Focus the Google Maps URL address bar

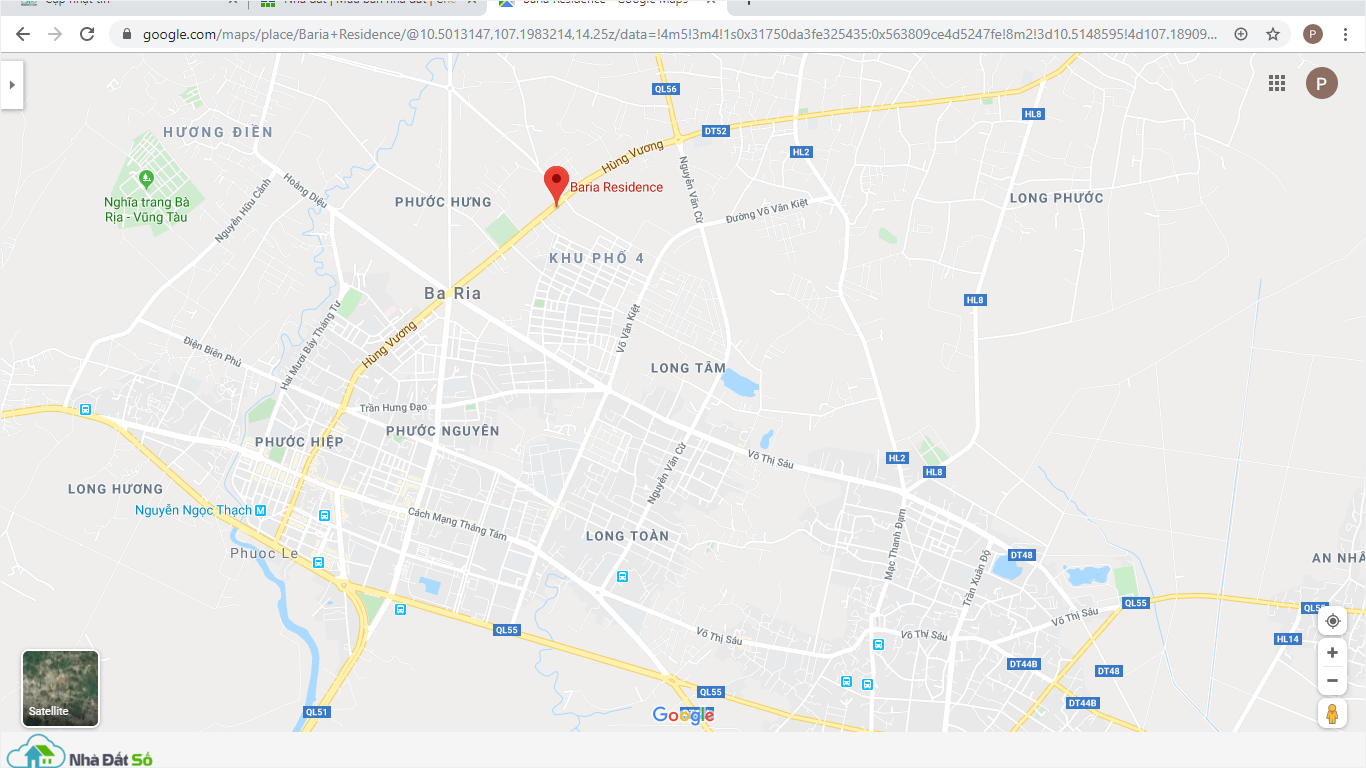click(x=680, y=34)
